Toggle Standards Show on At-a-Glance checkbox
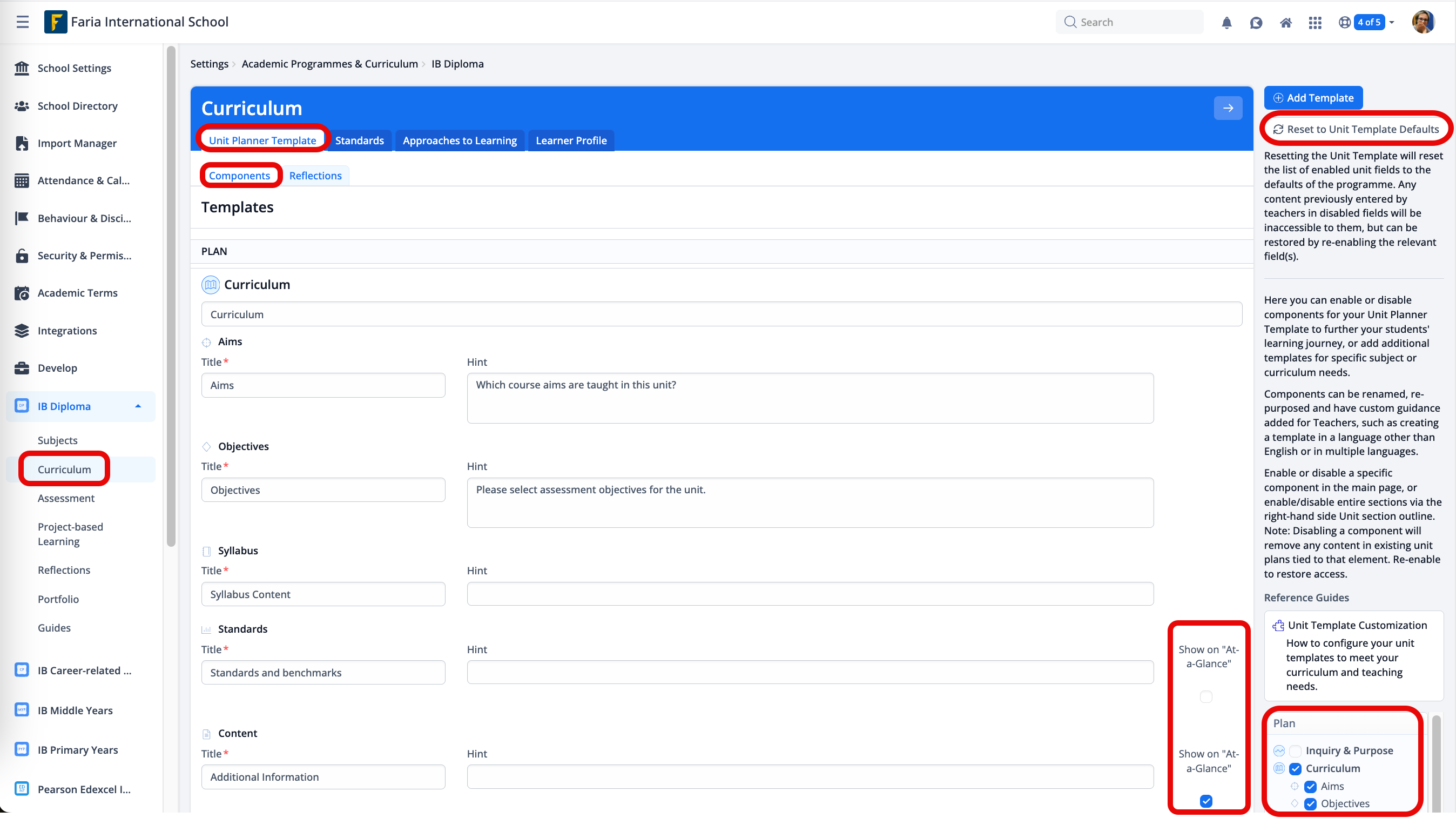The width and height of the screenshot is (1456, 818). click(1205, 697)
